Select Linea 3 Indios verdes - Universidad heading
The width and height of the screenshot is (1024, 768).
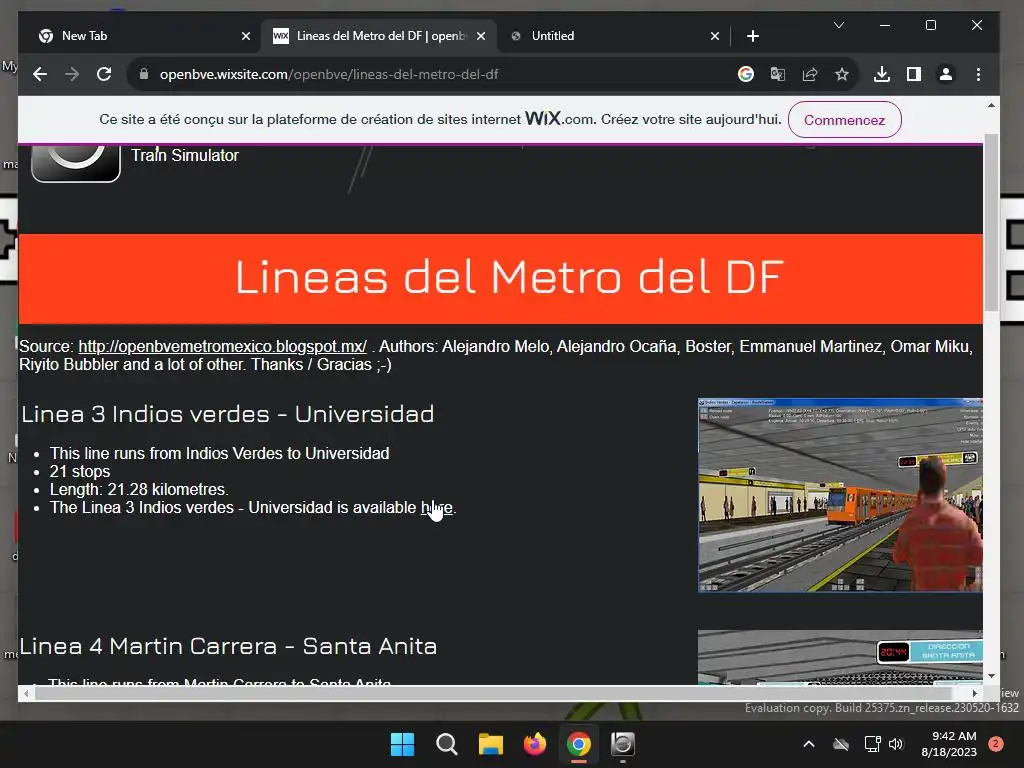[x=227, y=414]
